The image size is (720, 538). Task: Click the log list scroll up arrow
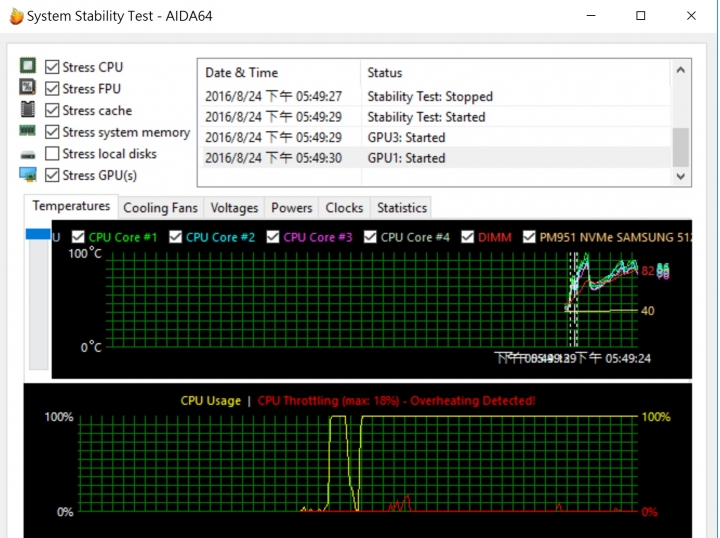[x=681, y=70]
